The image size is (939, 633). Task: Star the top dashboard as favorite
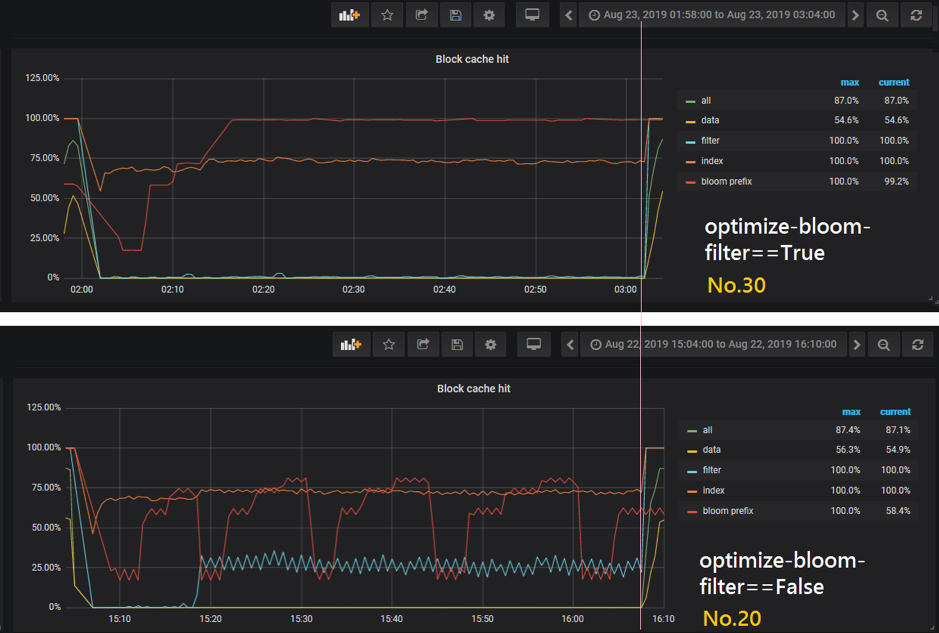point(388,15)
